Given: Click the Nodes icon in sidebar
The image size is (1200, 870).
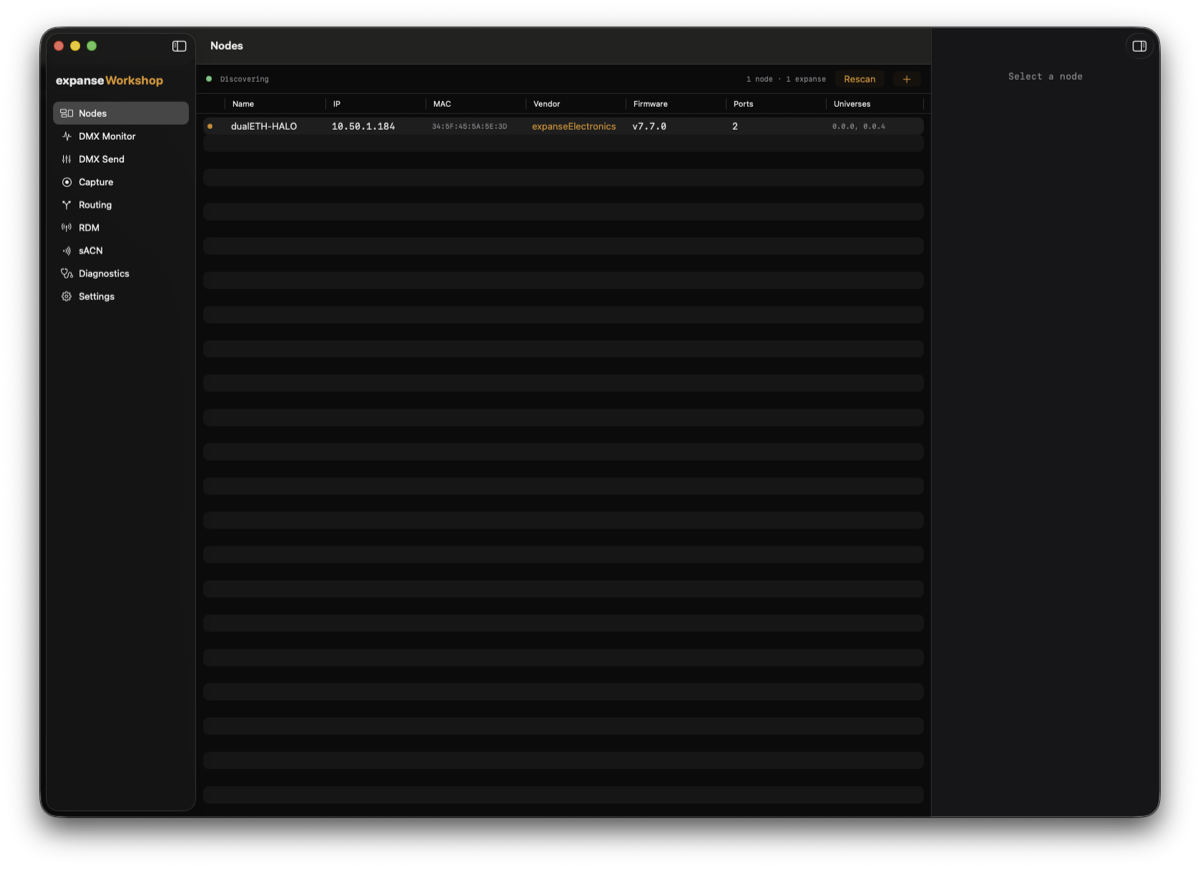Looking at the screenshot, I should point(66,113).
